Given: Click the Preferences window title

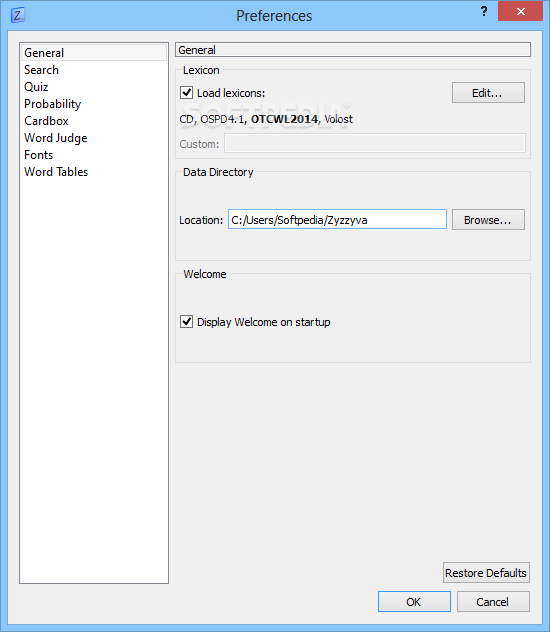Looking at the screenshot, I should [x=274, y=16].
